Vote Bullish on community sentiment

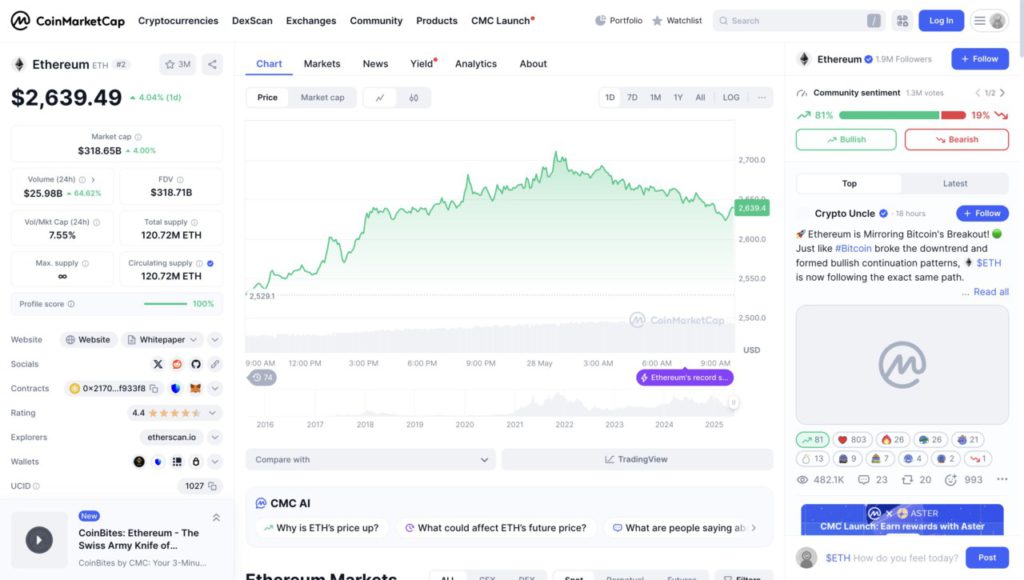tap(846, 140)
